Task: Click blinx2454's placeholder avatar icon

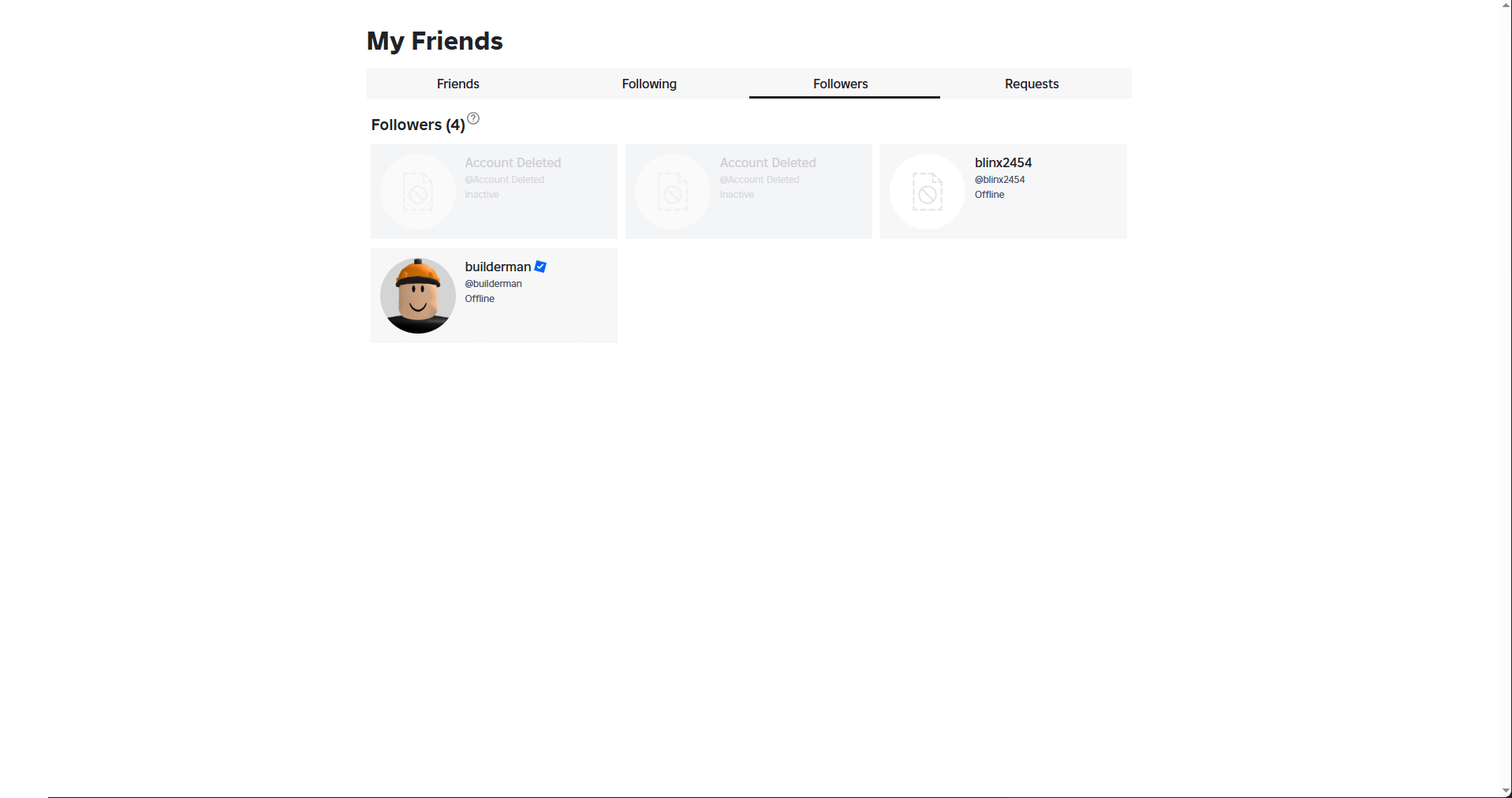Action: coord(928,192)
